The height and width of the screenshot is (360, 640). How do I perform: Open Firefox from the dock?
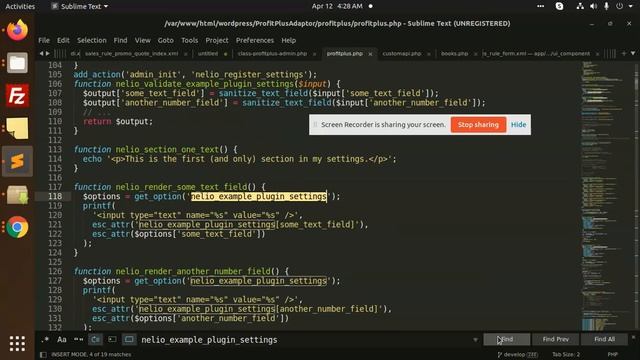[x=17, y=30]
